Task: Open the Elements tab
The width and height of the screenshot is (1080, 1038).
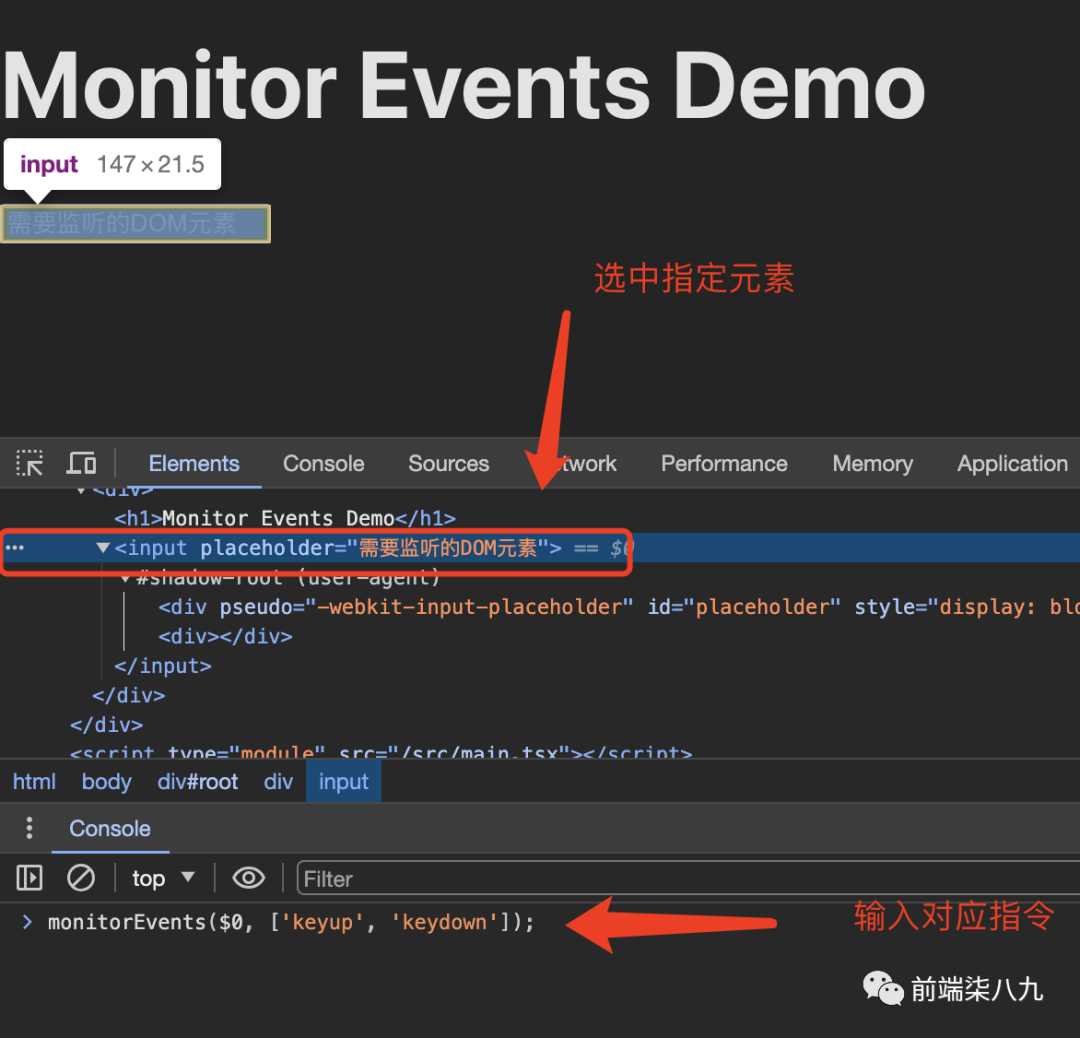Action: [194, 464]
